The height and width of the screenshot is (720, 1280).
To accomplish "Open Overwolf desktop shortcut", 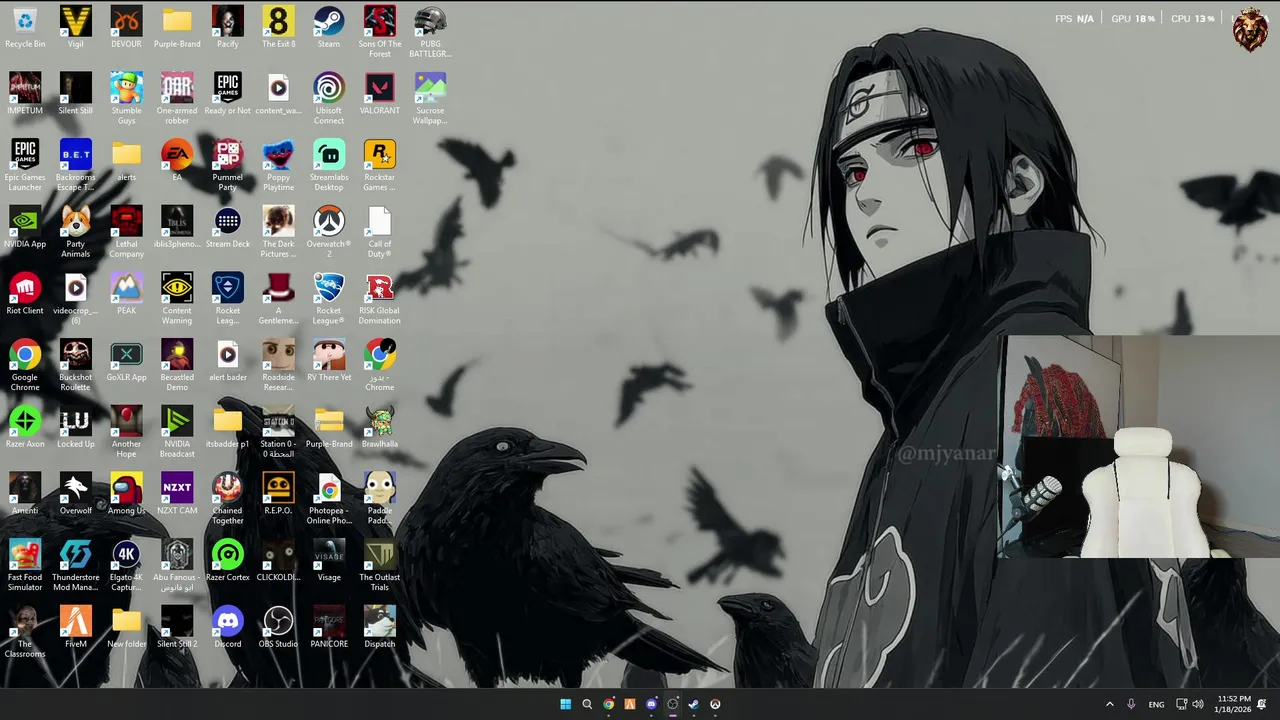I will click(76, 495).
